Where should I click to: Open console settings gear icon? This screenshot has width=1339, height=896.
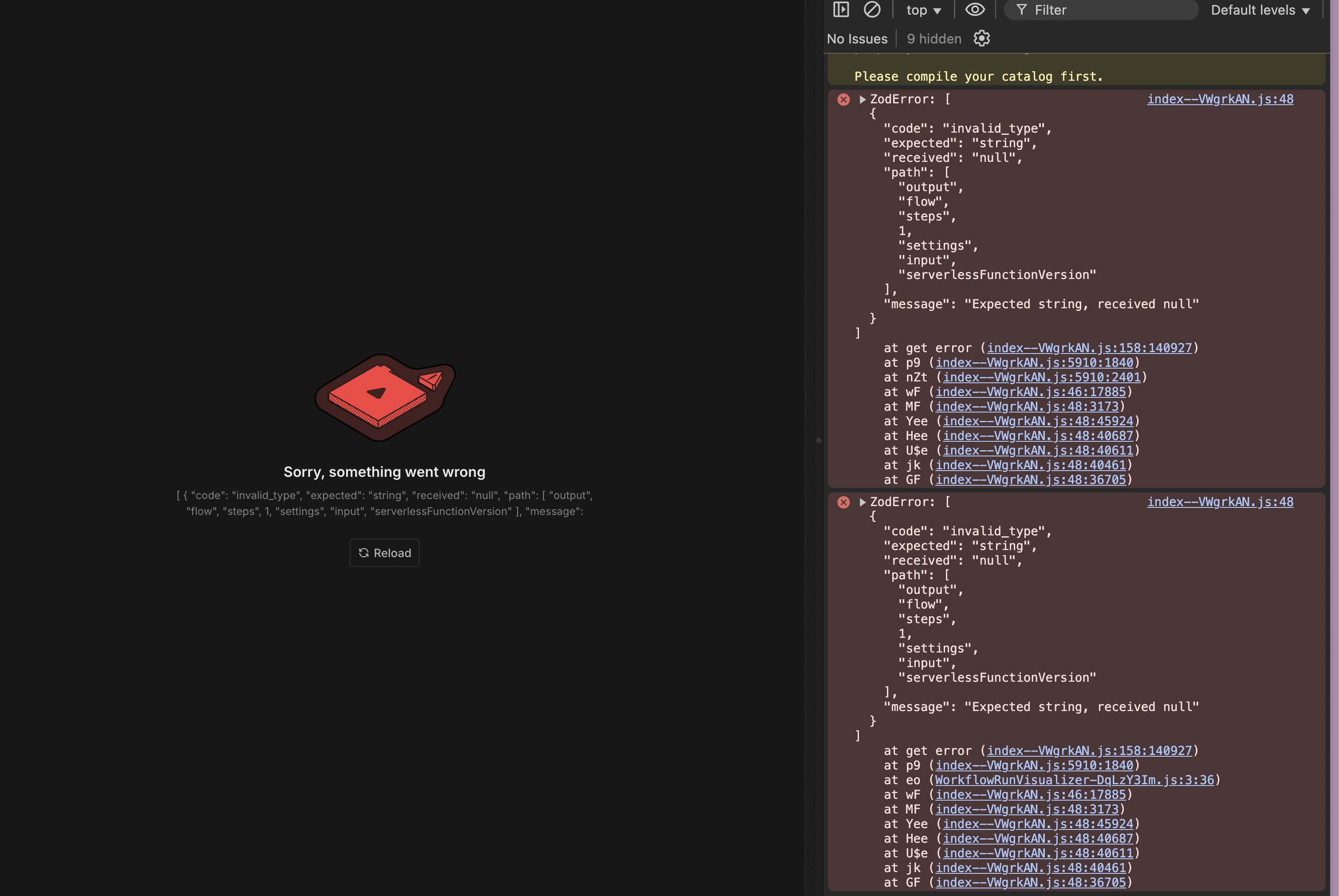point(981,39)
